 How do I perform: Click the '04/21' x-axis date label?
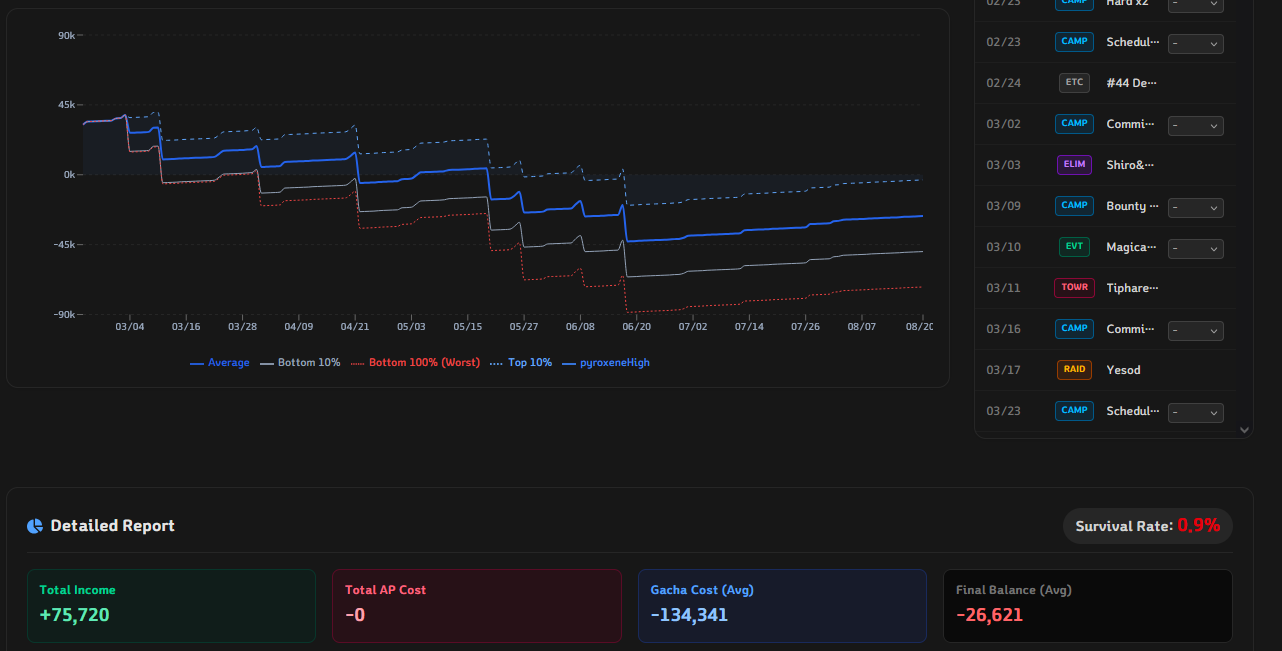click(355, 327)
